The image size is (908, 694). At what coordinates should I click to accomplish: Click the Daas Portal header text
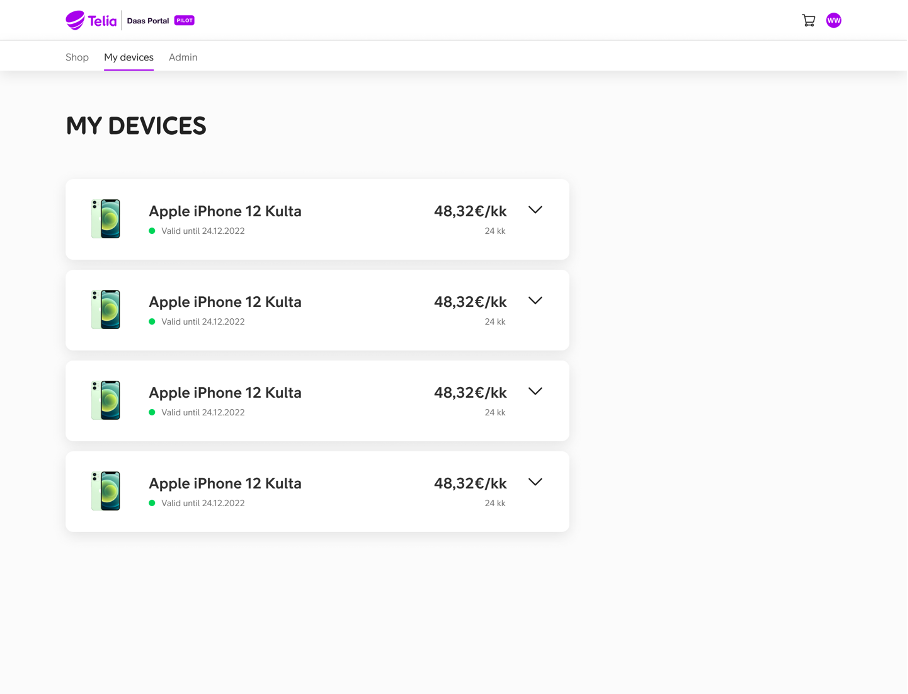(148, 21)
